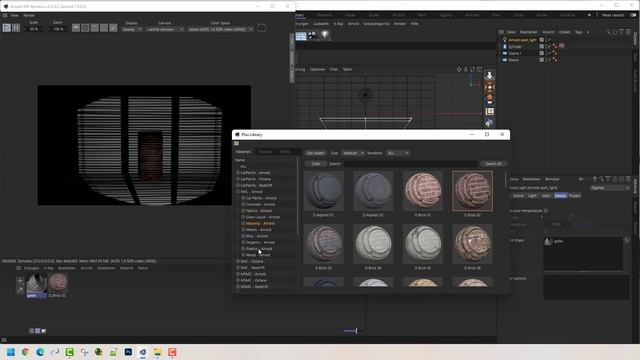
Task: Switch to the Materials tab in Plus Library
Action: coord(244,152)
